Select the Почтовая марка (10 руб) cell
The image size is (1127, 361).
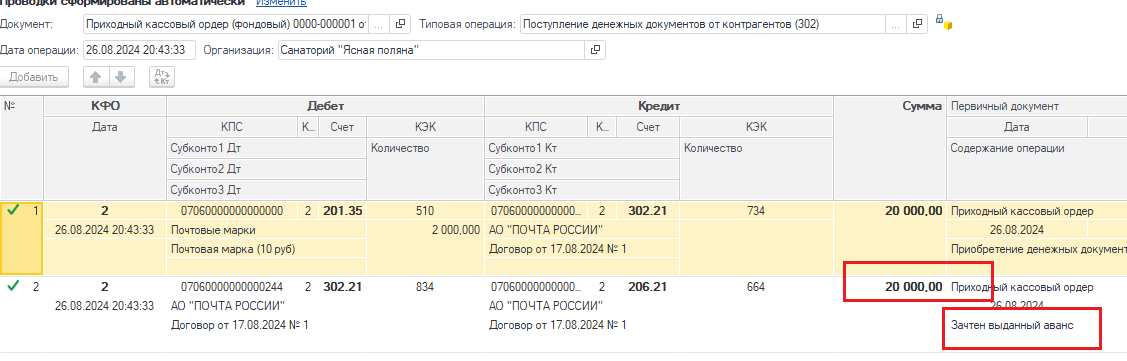pos(267,249)
